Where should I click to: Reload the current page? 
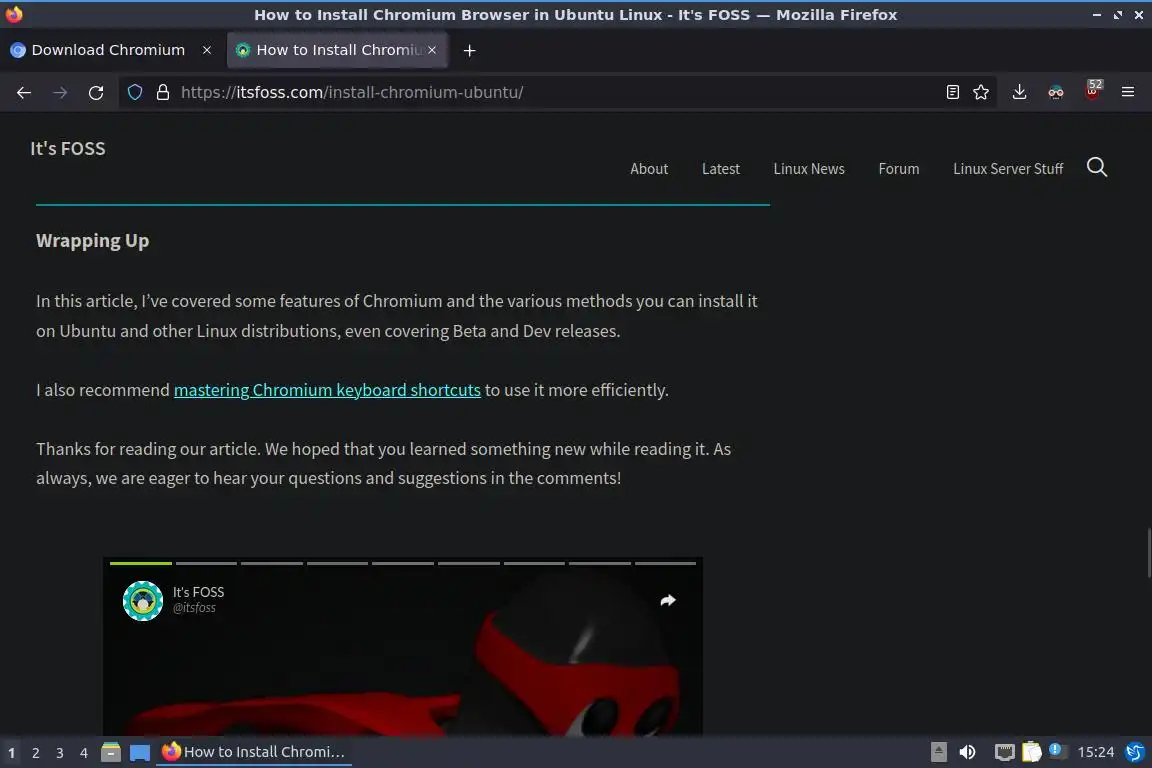(x=96, y=93)
